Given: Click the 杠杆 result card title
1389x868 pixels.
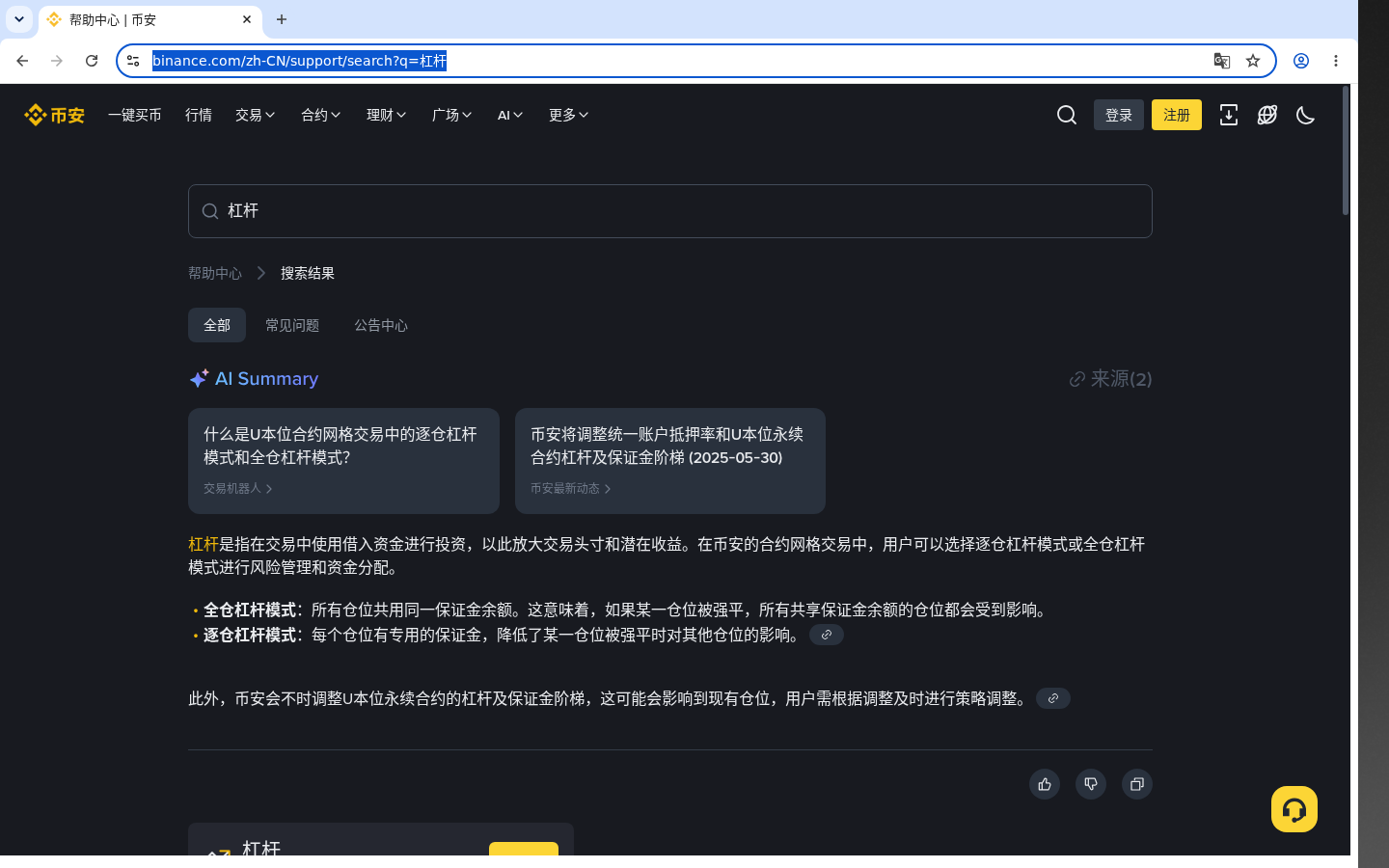Looking at the screenshot, I should pos(261,848).
